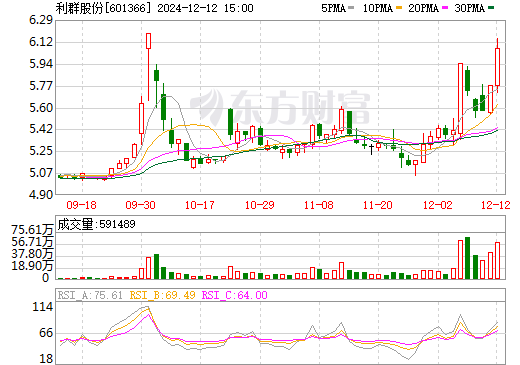The image size is (520, 365).
Task: Click the 5PMA gray legend swatch
Action: click(351, 8)
